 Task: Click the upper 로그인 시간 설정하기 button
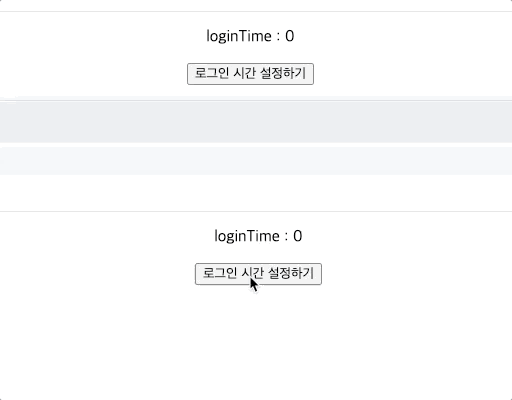point(250,74)
